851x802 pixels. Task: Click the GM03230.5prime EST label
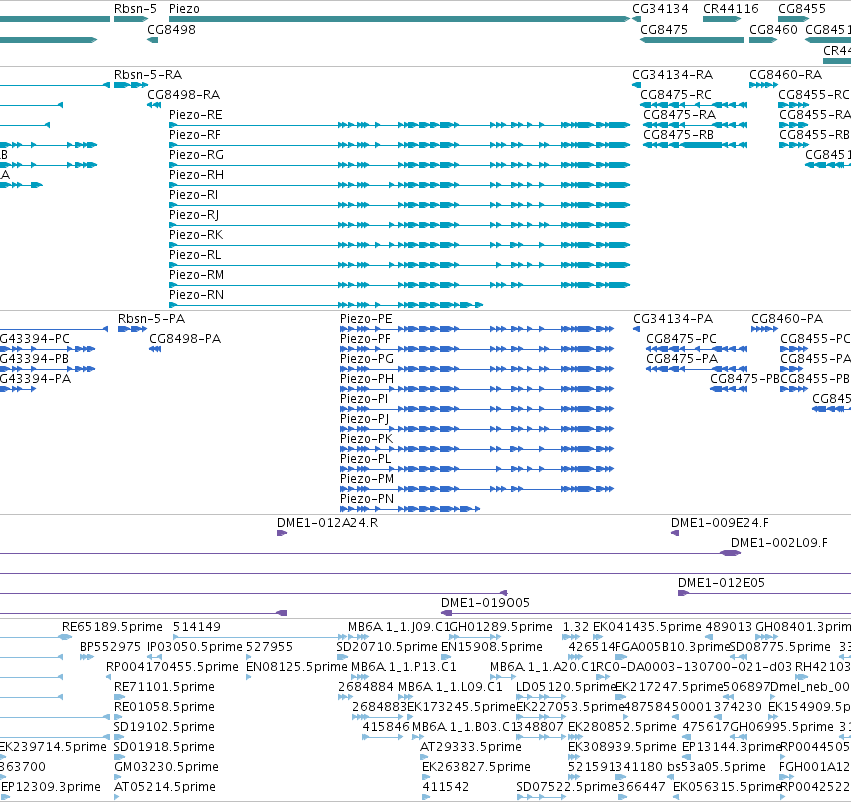point(166,767)
